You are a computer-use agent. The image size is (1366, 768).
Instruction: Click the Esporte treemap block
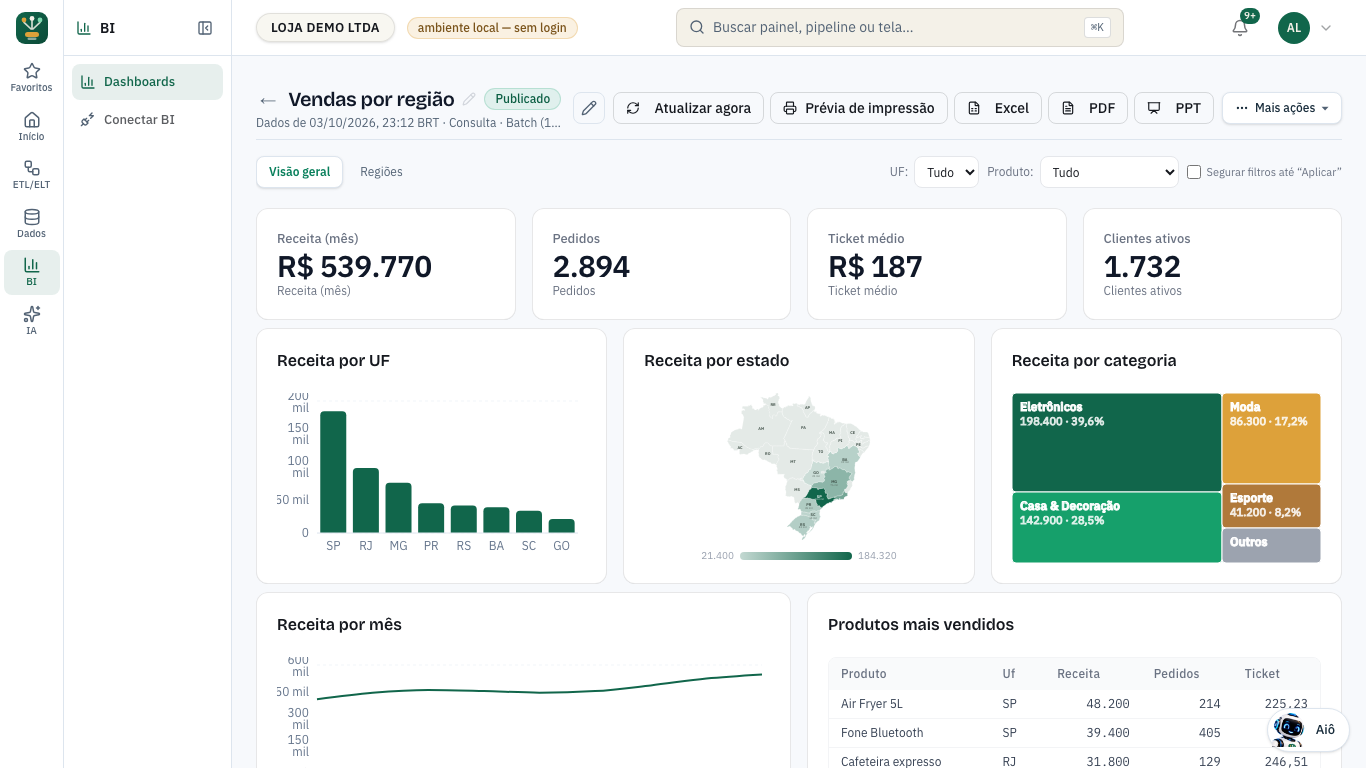[x=1271, y=506]
